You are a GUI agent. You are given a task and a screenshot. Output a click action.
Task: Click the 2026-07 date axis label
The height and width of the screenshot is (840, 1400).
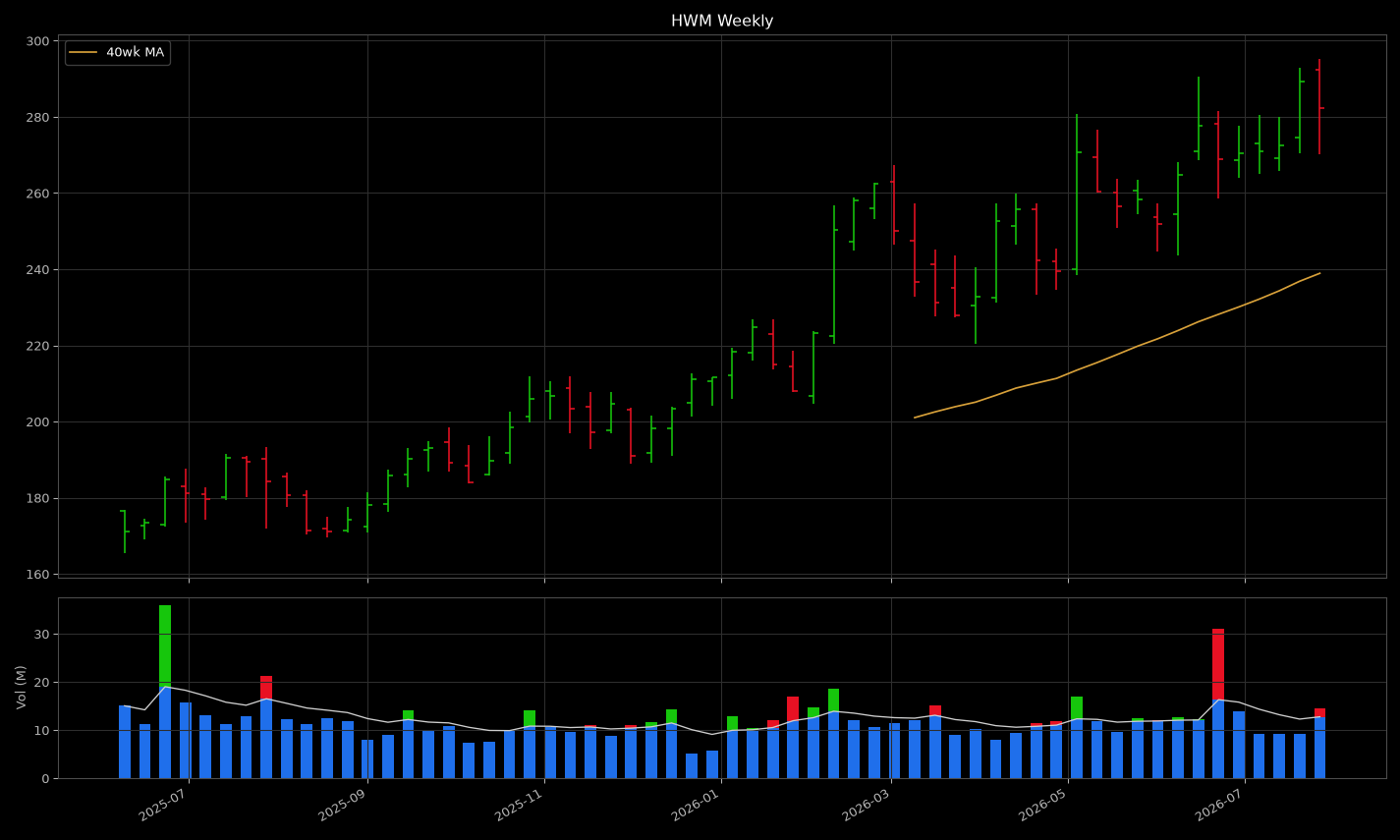(1219, 805)
